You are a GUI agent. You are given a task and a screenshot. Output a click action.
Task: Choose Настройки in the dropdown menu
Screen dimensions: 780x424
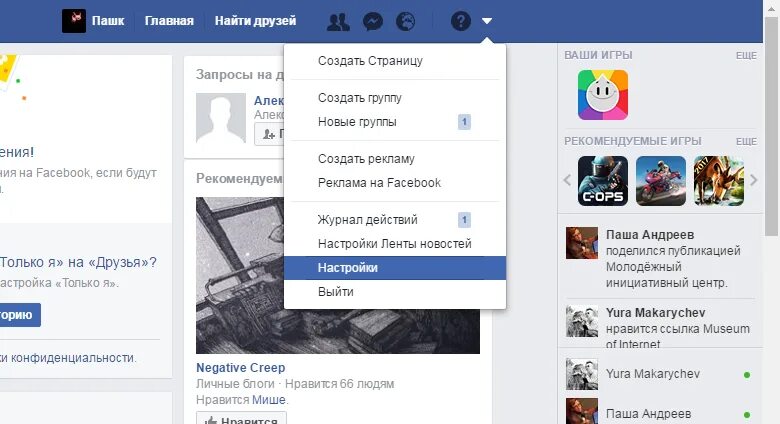pos(395,268)
